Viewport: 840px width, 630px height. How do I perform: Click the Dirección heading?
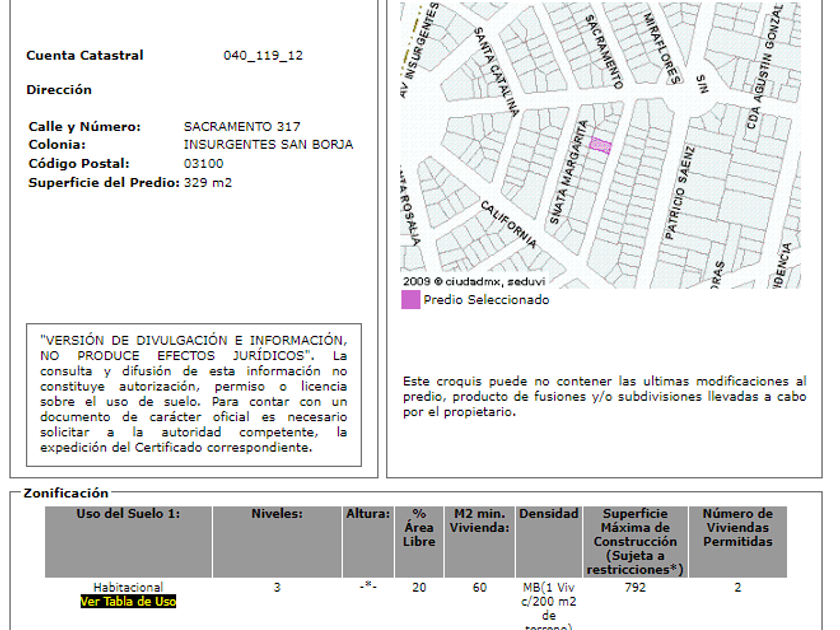coord(59,89)
